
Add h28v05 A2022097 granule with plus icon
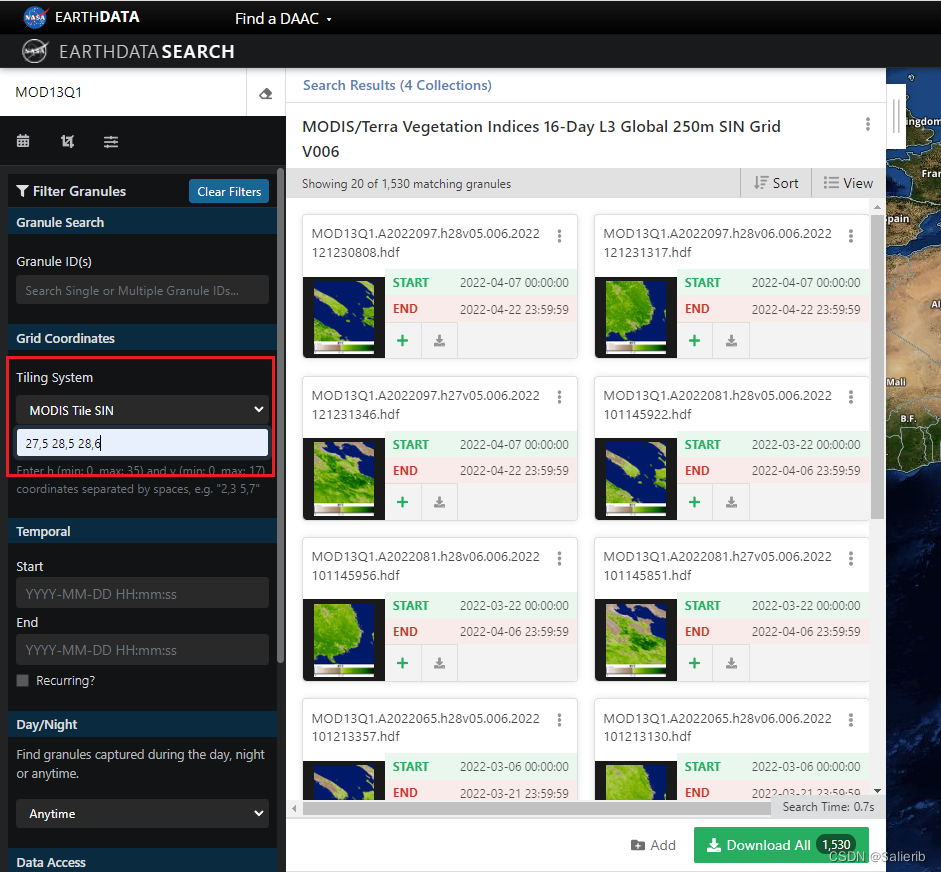[x=403, y=341]
